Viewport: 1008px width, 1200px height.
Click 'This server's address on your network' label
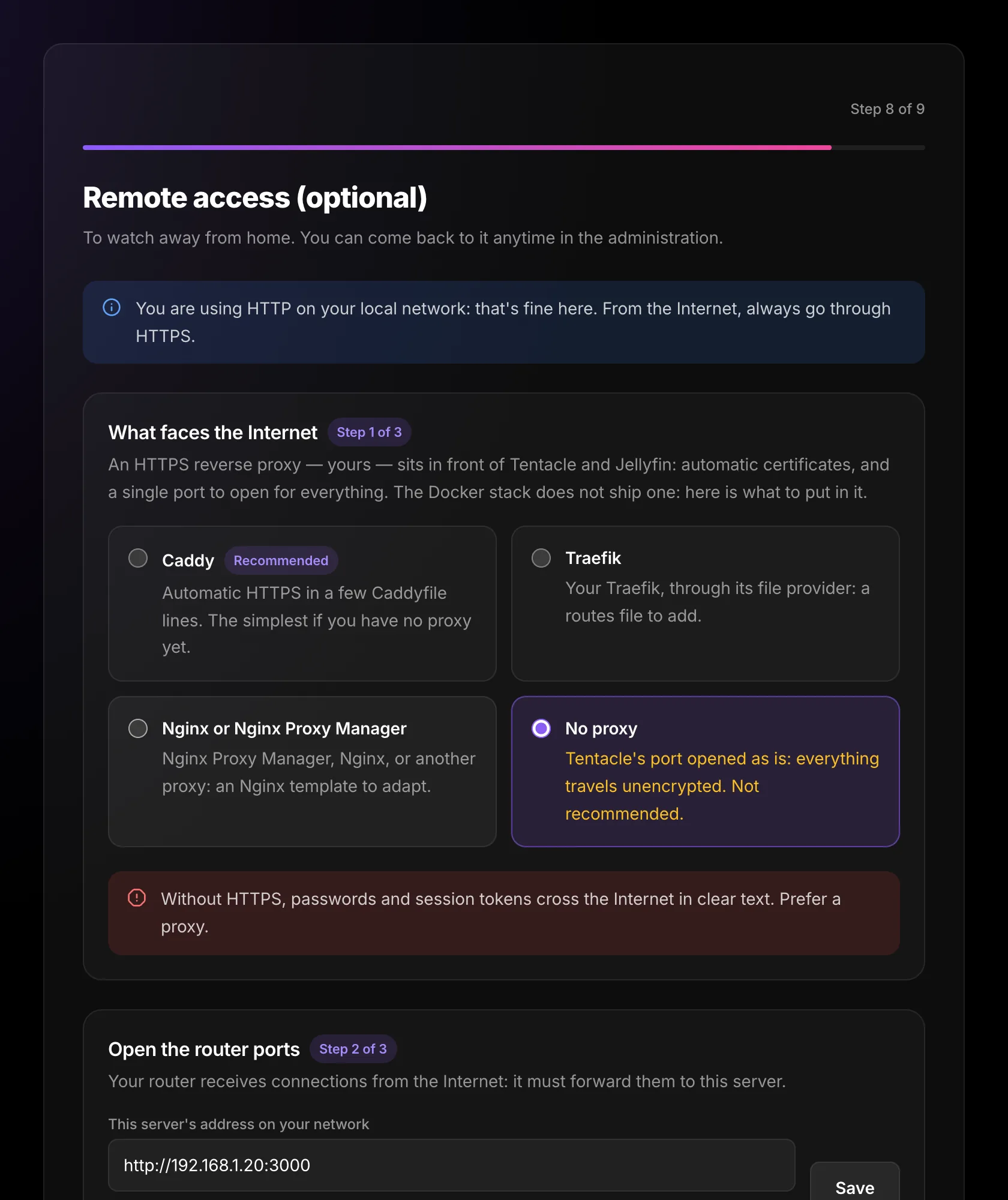pos(239,1124)
